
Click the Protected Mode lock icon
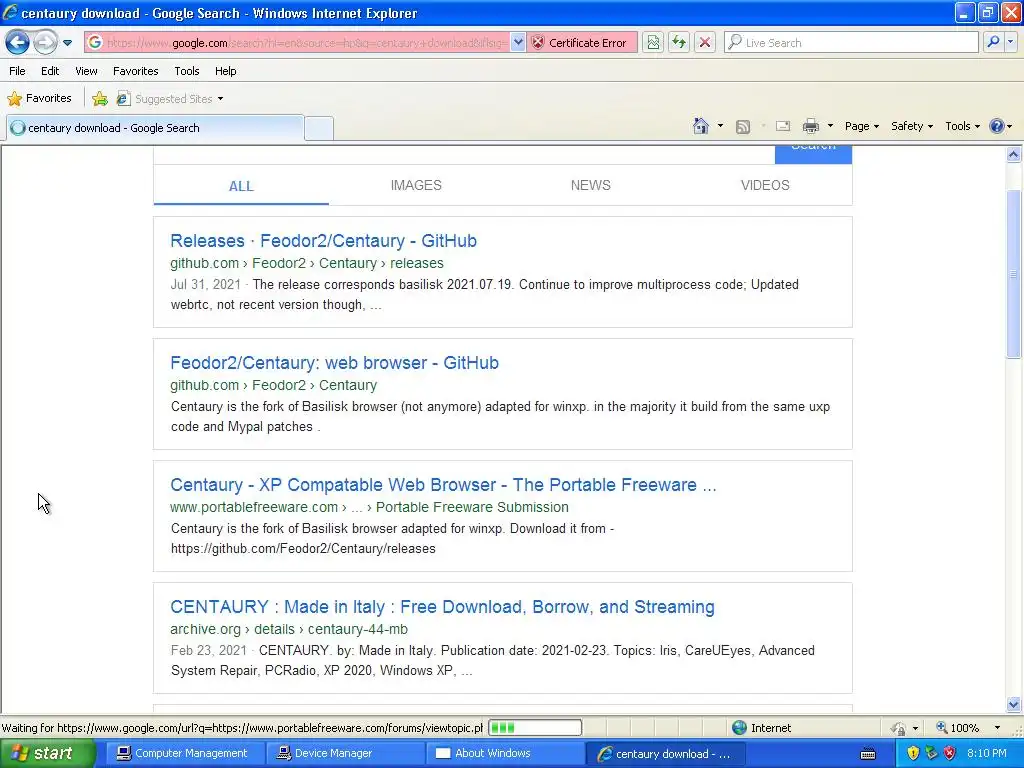(899, 728)
